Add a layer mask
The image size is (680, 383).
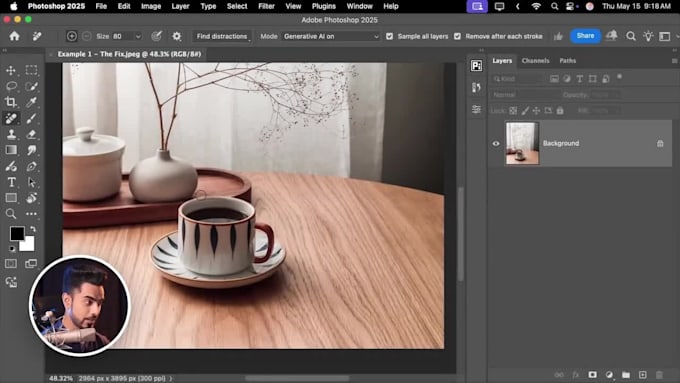pos(592,375)
